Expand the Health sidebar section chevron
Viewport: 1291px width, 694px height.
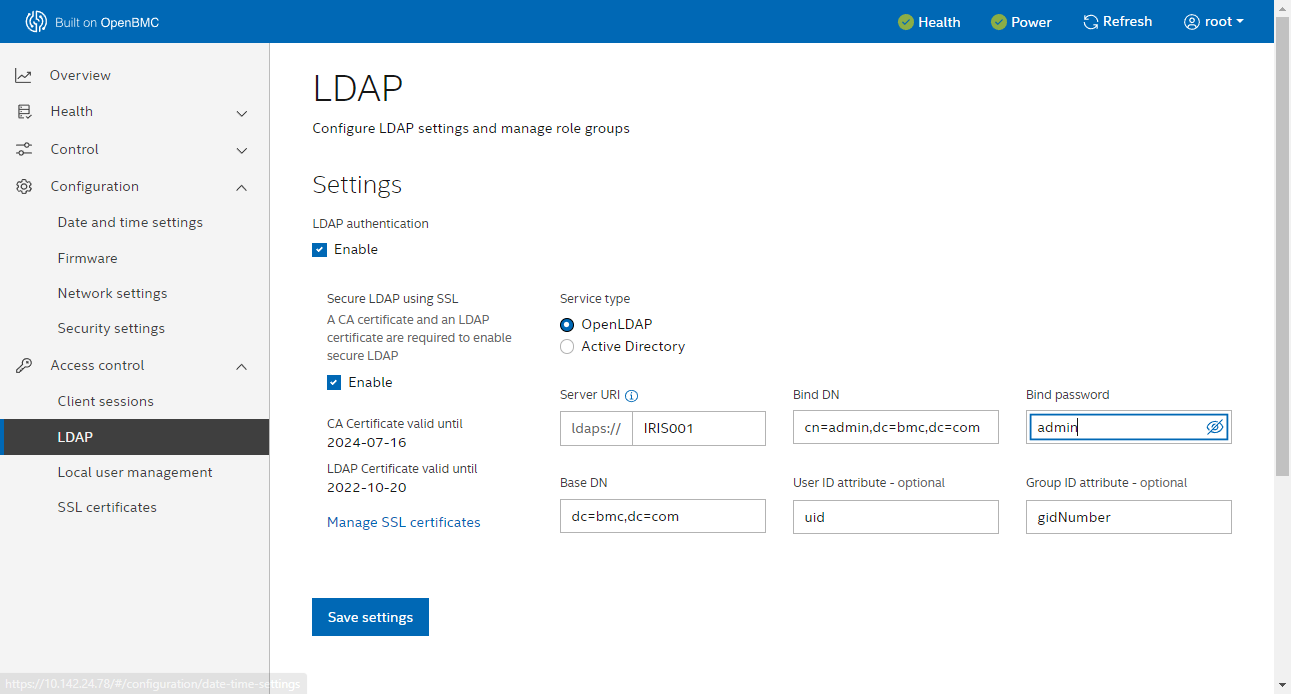pyautogui.click(x=242, y=114)
